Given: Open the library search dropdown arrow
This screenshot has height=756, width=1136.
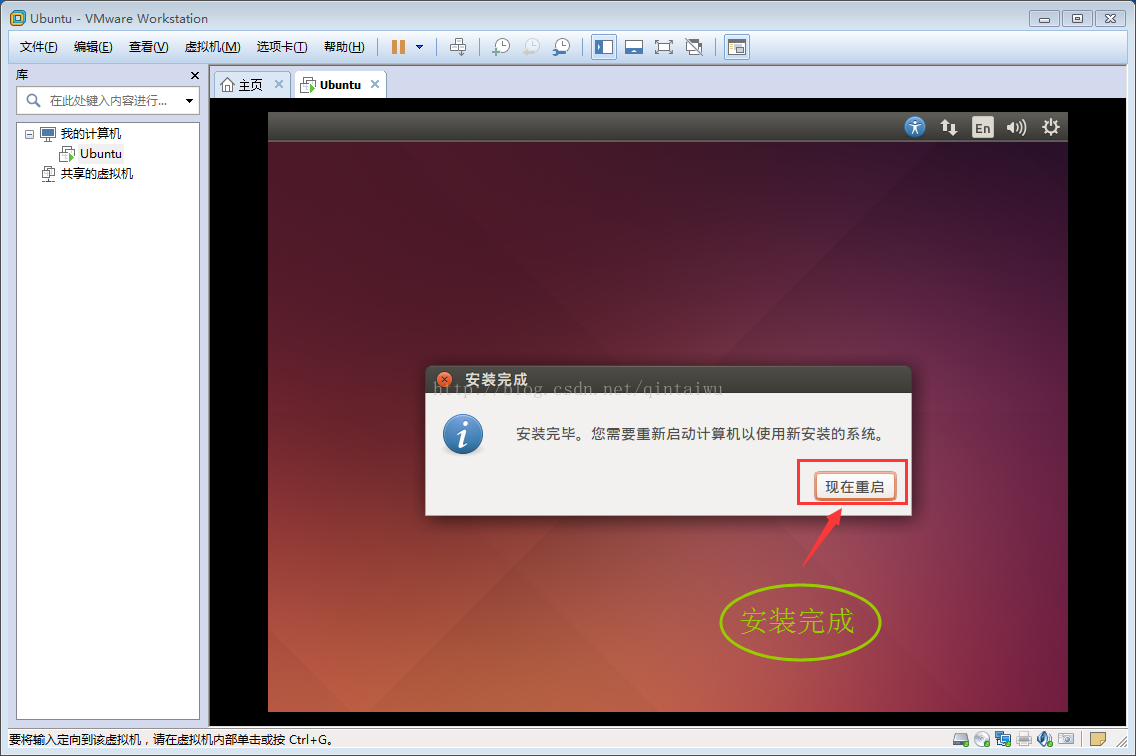Looking at the screenshot, I should tap(190, 101).
